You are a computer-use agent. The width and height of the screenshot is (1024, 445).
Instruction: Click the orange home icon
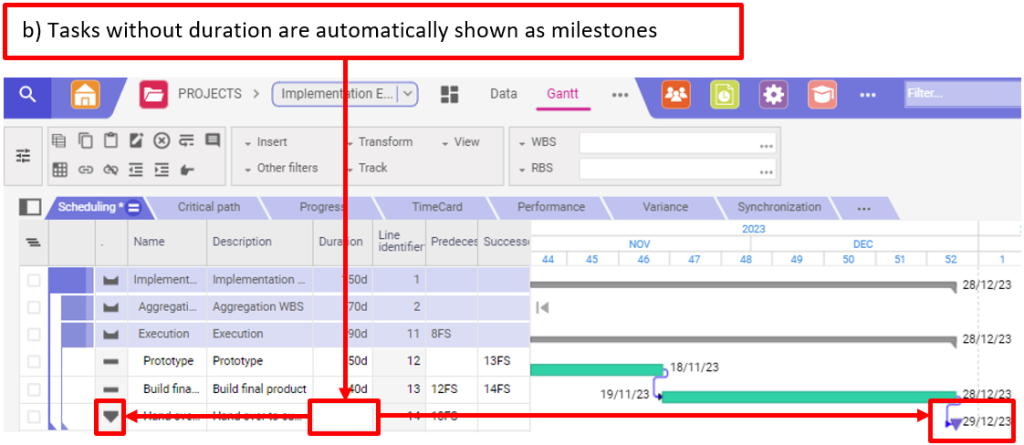[x=85, y=94]
